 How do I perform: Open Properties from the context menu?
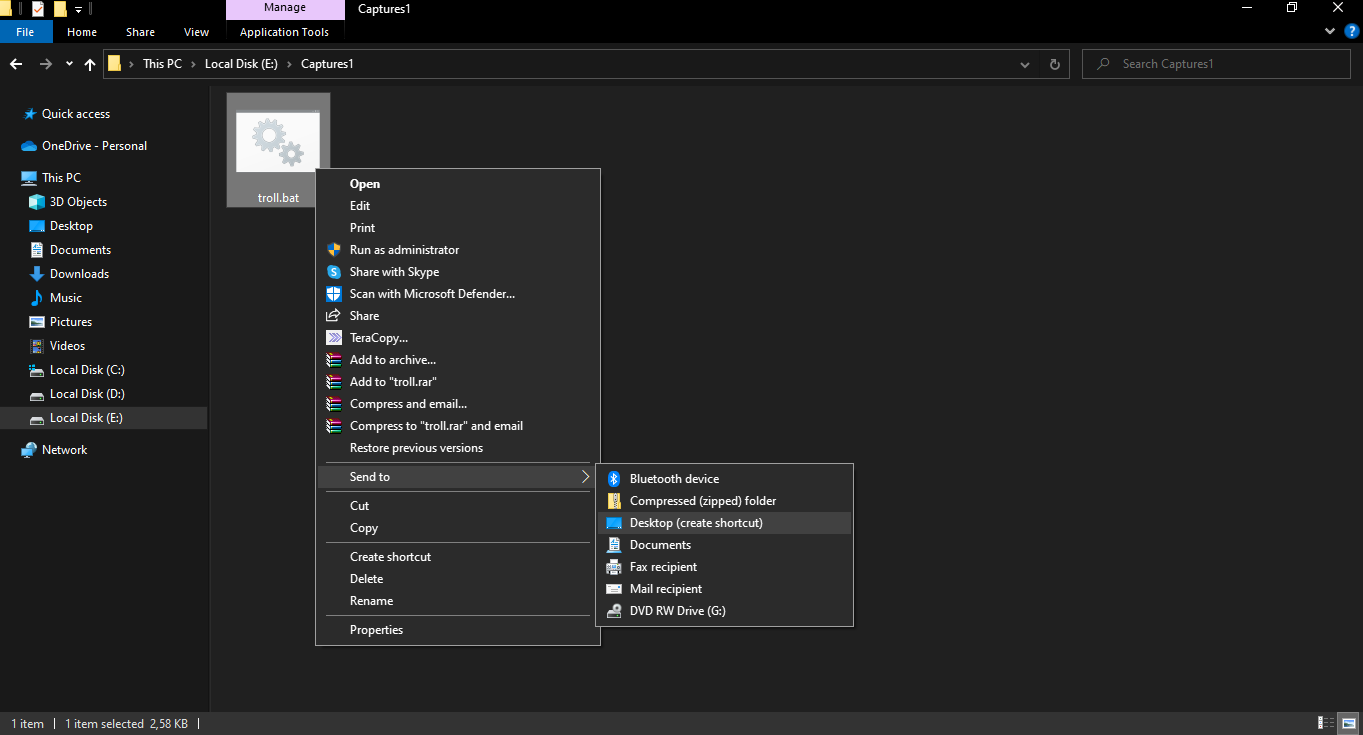click(458, 630)
